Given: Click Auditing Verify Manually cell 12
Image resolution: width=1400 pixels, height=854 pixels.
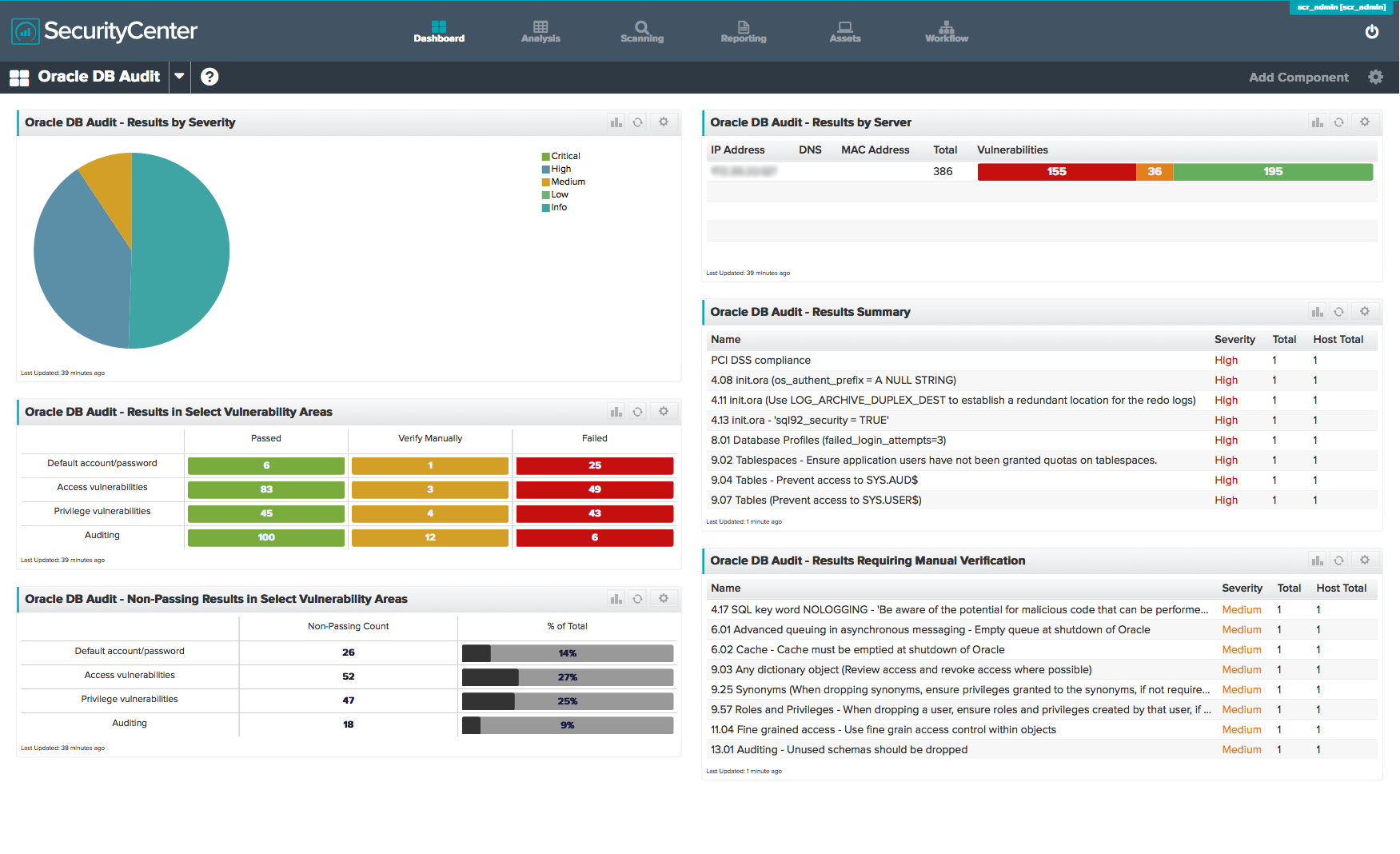Looking at the screenshot, I should pyautogui.click(x=430, y=537).
